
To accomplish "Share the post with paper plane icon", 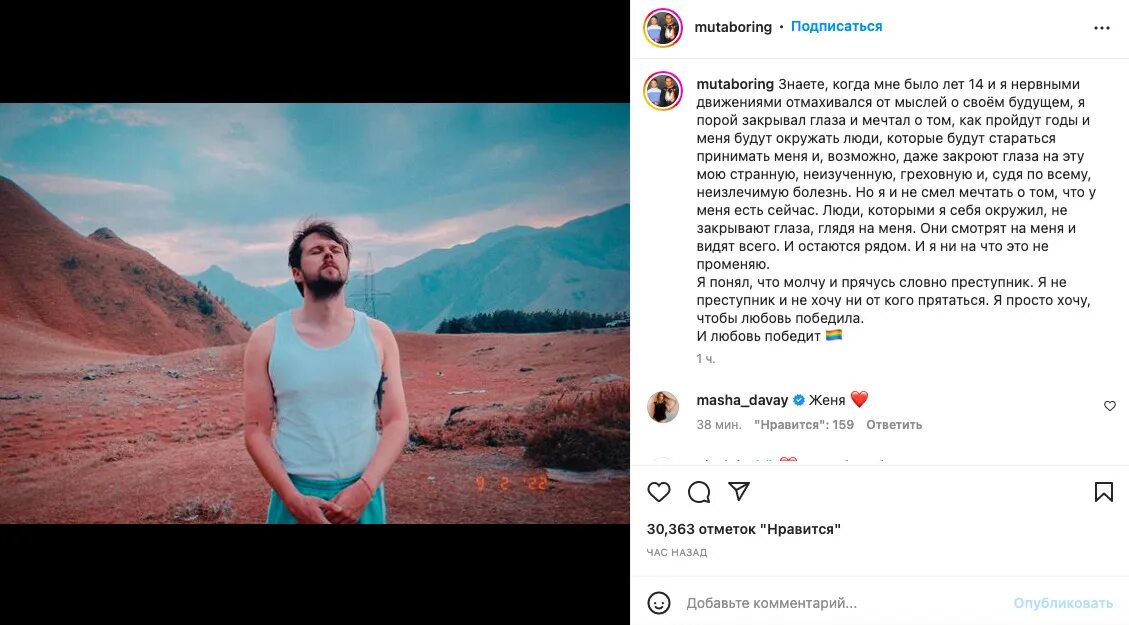I will pyautogui.click(x=739, y=492).
